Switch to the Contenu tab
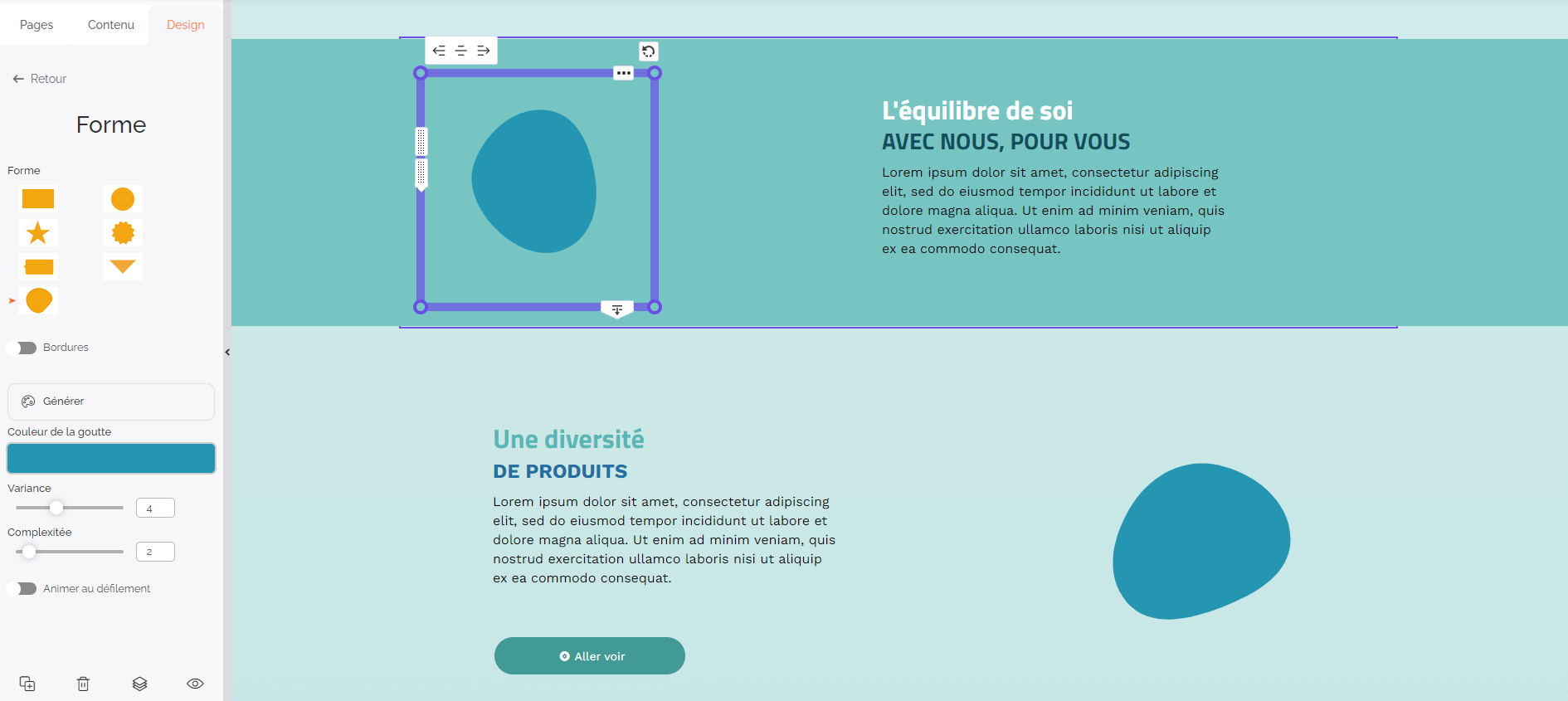The height and width of the screenshot is (701, 1568). pyautogui.click(x=111, y=25)
